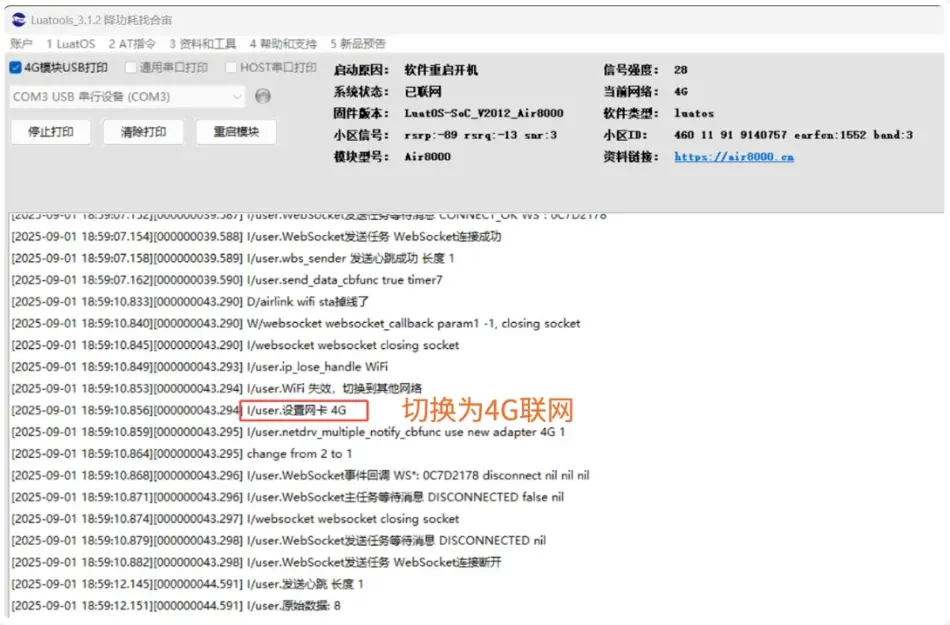The width and height of the screenshot is (950, 625).
Task: Open the 账户 menu
Action: pyautogui.click(x=21, y=44)
